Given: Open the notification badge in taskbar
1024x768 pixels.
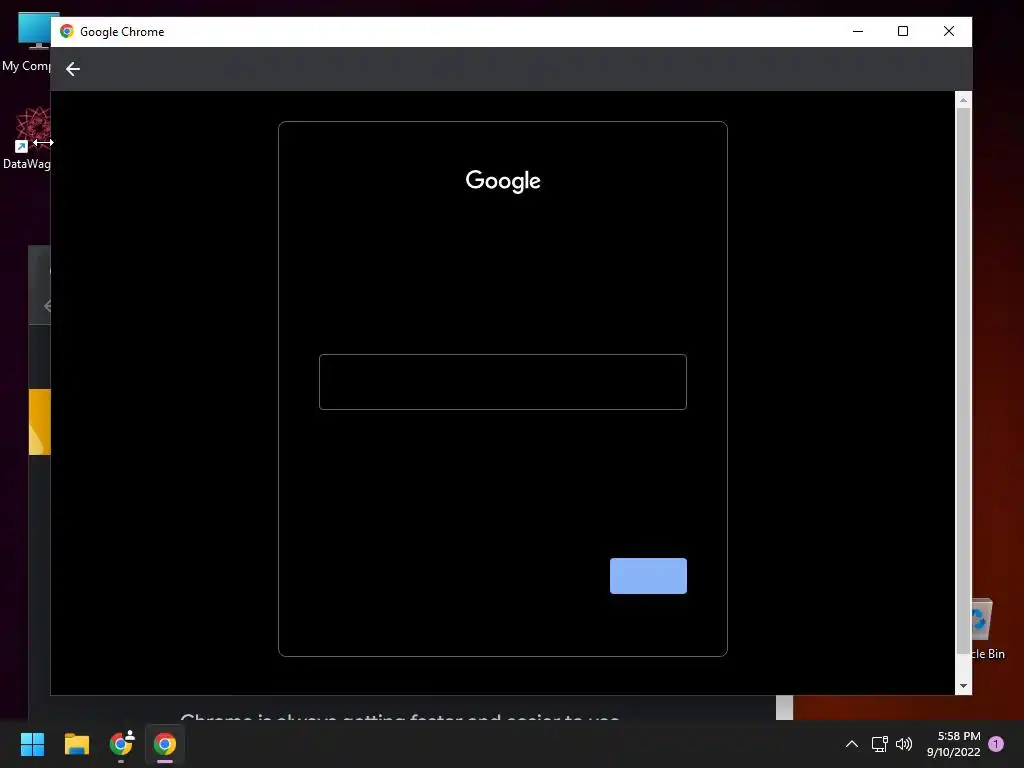Looking at the screenshot, I should coord(996,744).
